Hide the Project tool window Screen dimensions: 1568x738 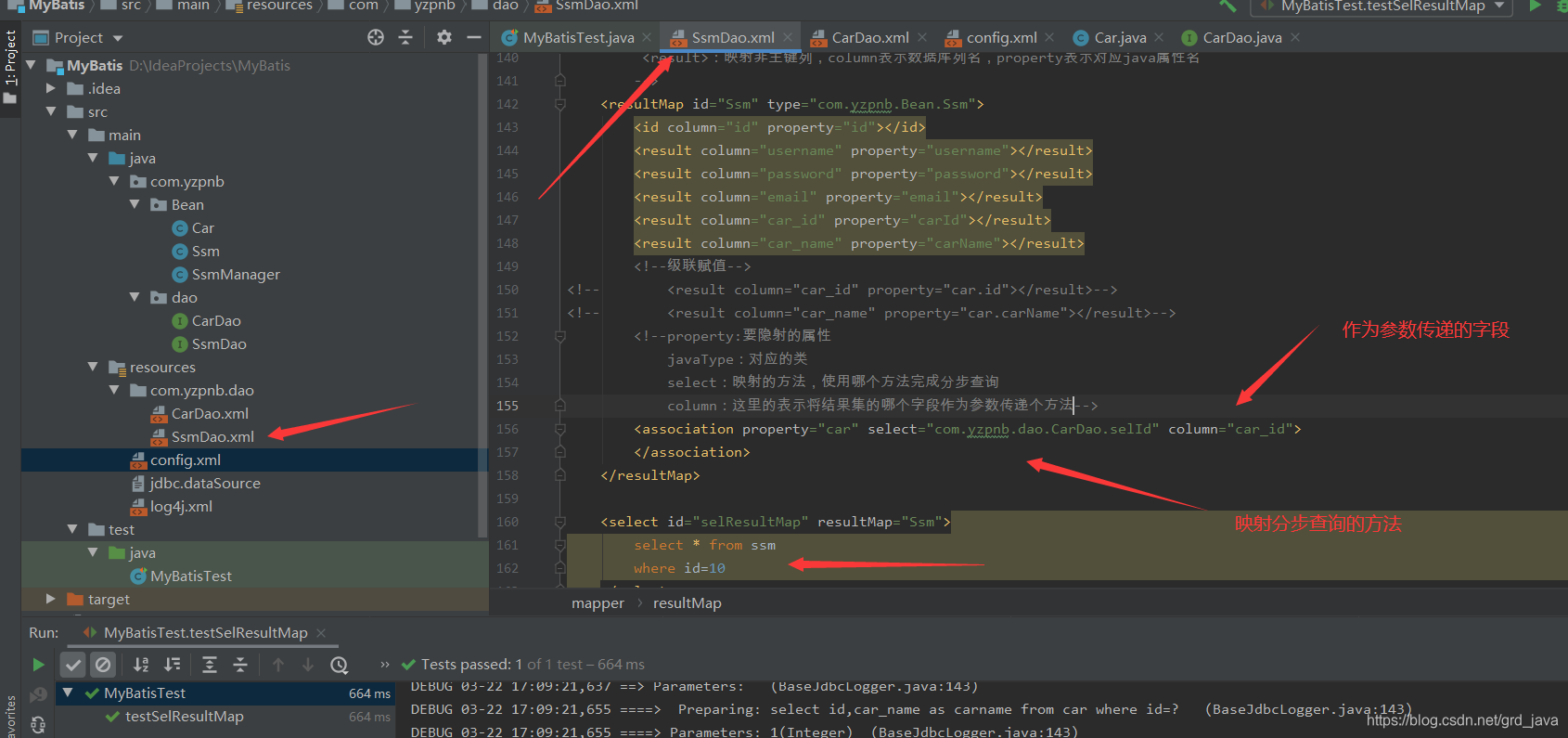(x=473, y=37)
